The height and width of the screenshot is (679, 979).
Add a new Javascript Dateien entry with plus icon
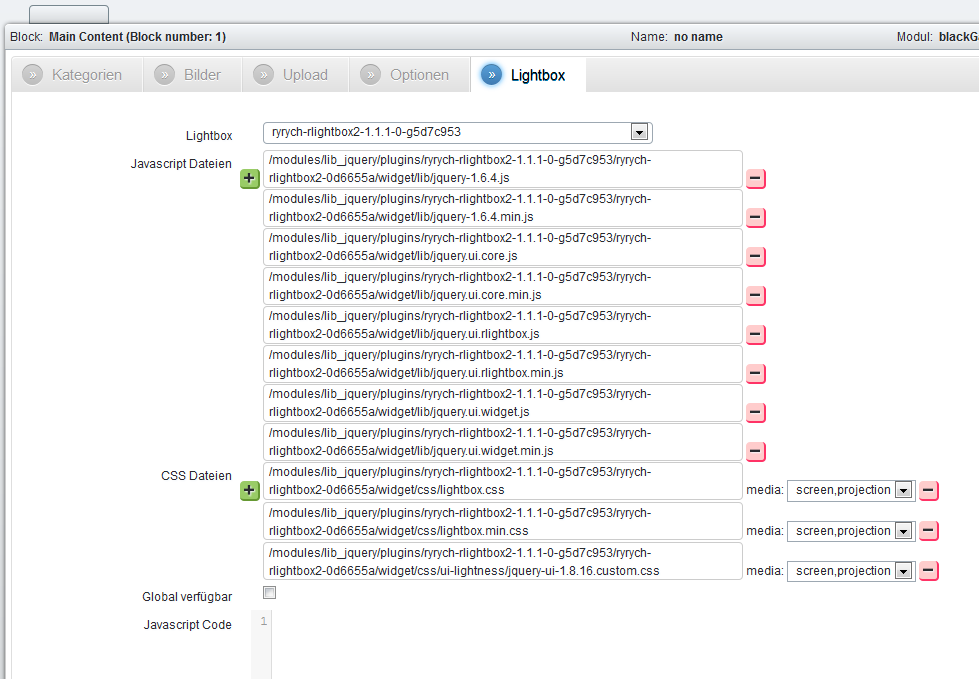[x=250, y=179]
